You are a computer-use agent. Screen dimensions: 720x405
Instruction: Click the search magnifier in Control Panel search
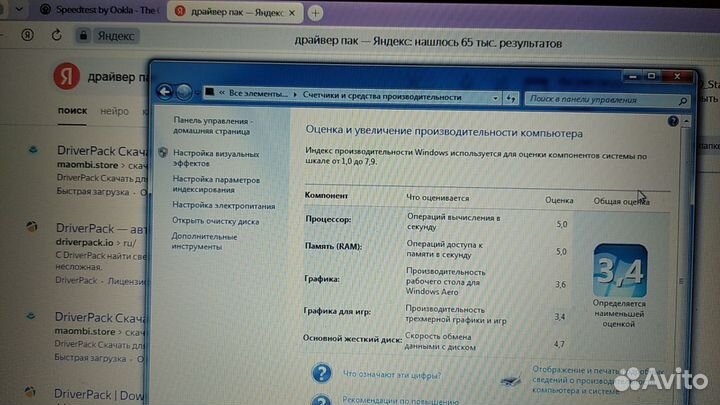point(683,101)
